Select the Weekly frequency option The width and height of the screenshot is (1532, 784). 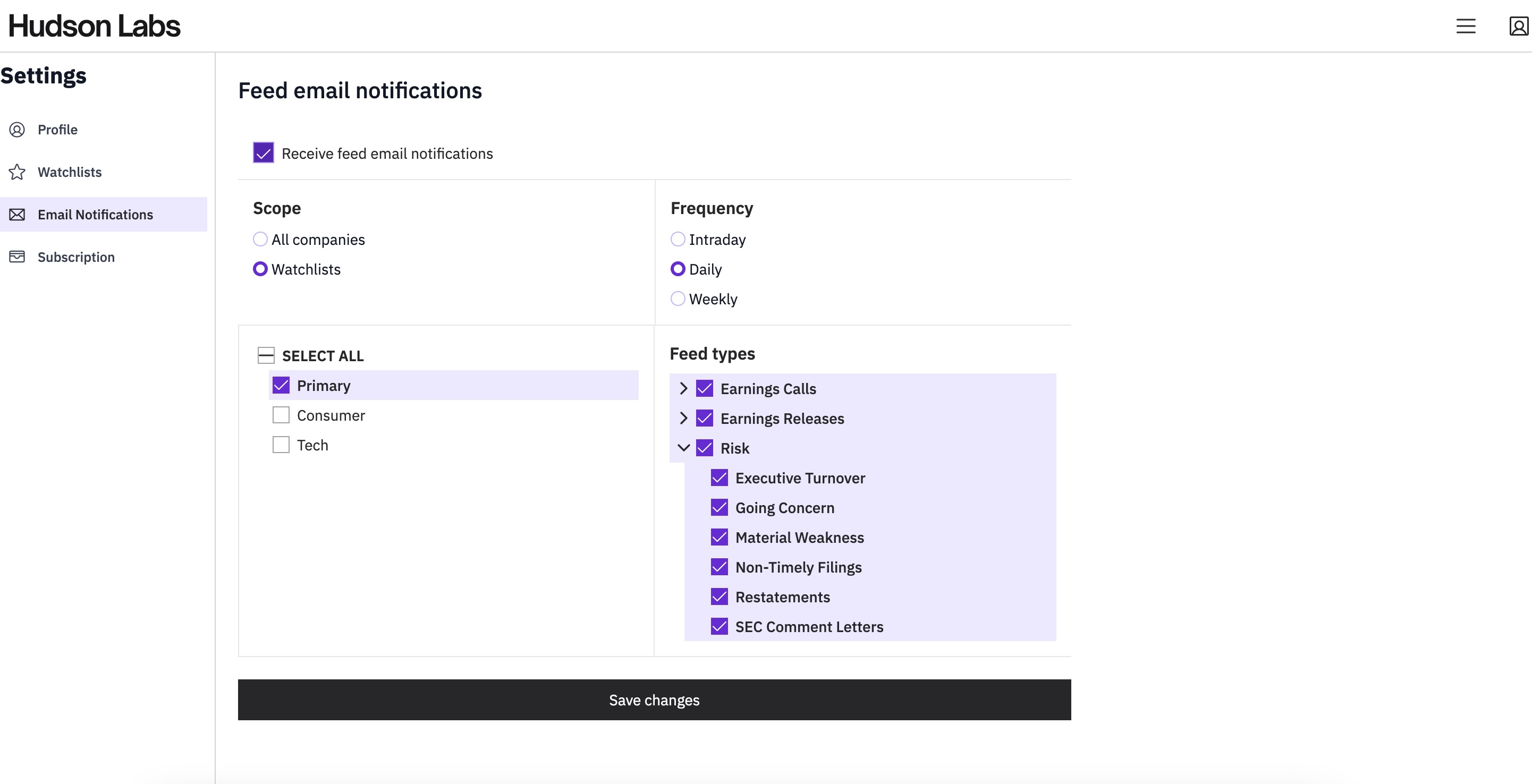point(678,299)
